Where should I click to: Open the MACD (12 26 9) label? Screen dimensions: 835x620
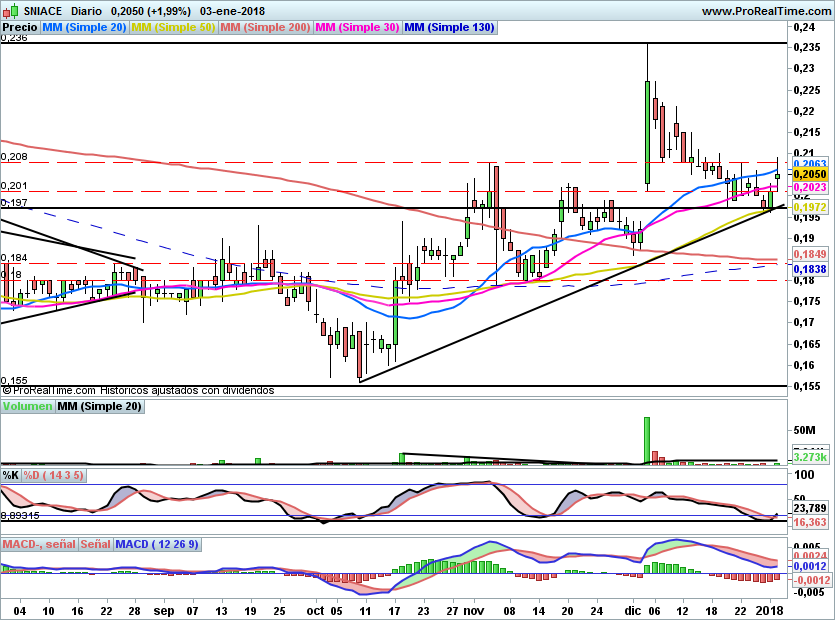pos(157,544)
